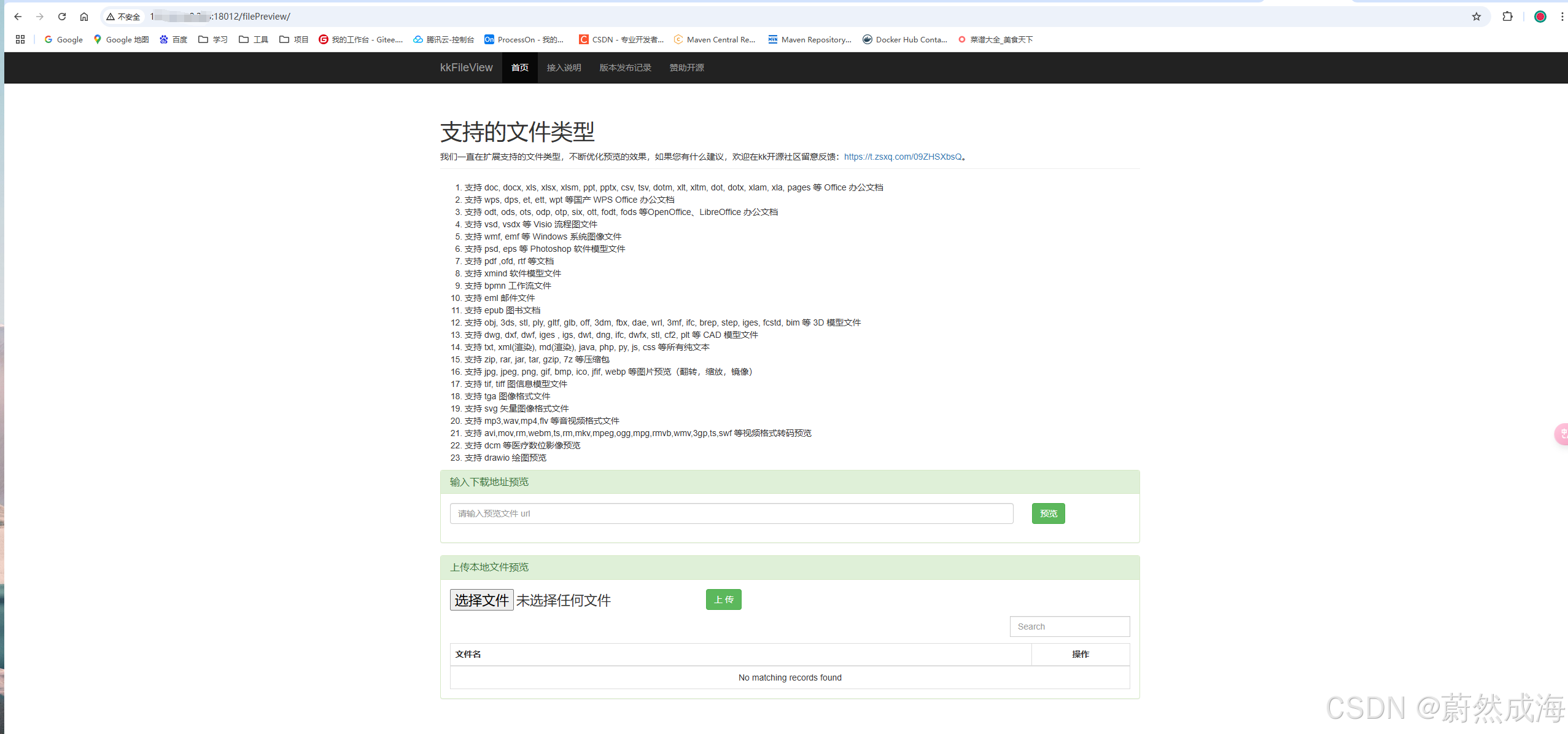The width and height of the screenshot is (1568, 734).
Task: Open the browser extensions puzzle icon
Action: [x=1507, y=17]
